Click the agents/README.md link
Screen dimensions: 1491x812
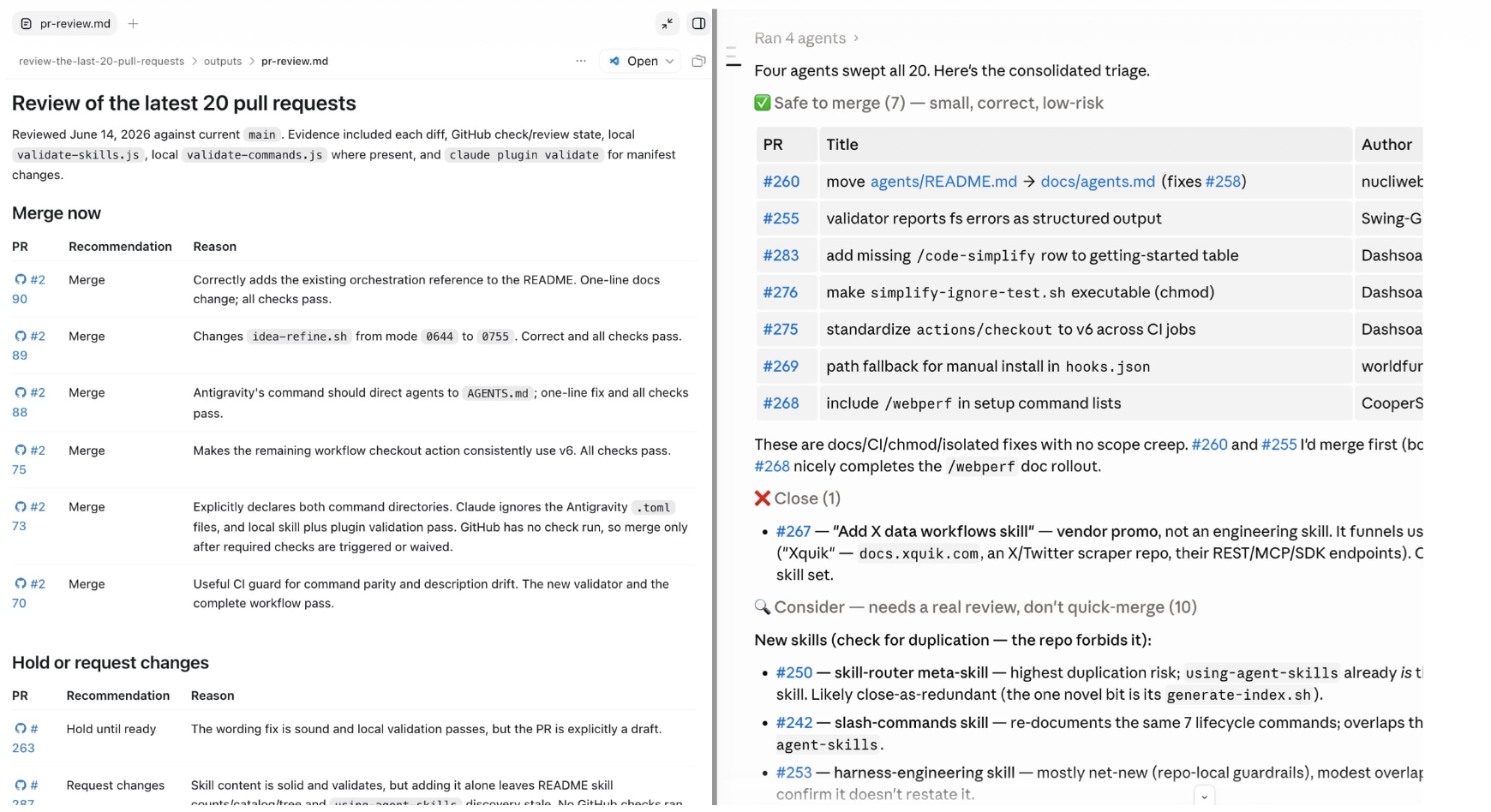tap(943, 182)
